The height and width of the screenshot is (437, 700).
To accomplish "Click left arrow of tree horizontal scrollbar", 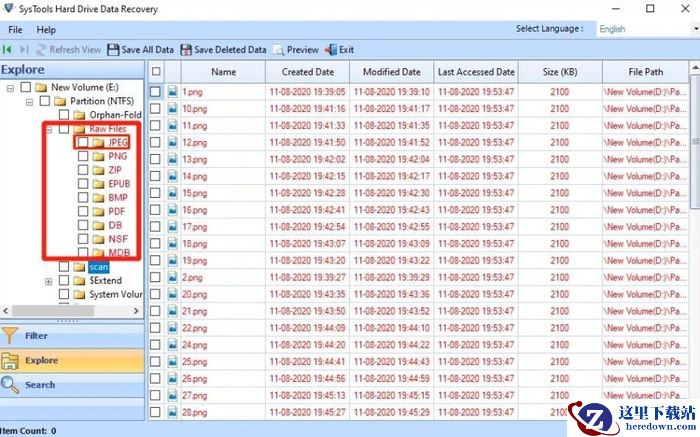I will [x=6, y=311].
